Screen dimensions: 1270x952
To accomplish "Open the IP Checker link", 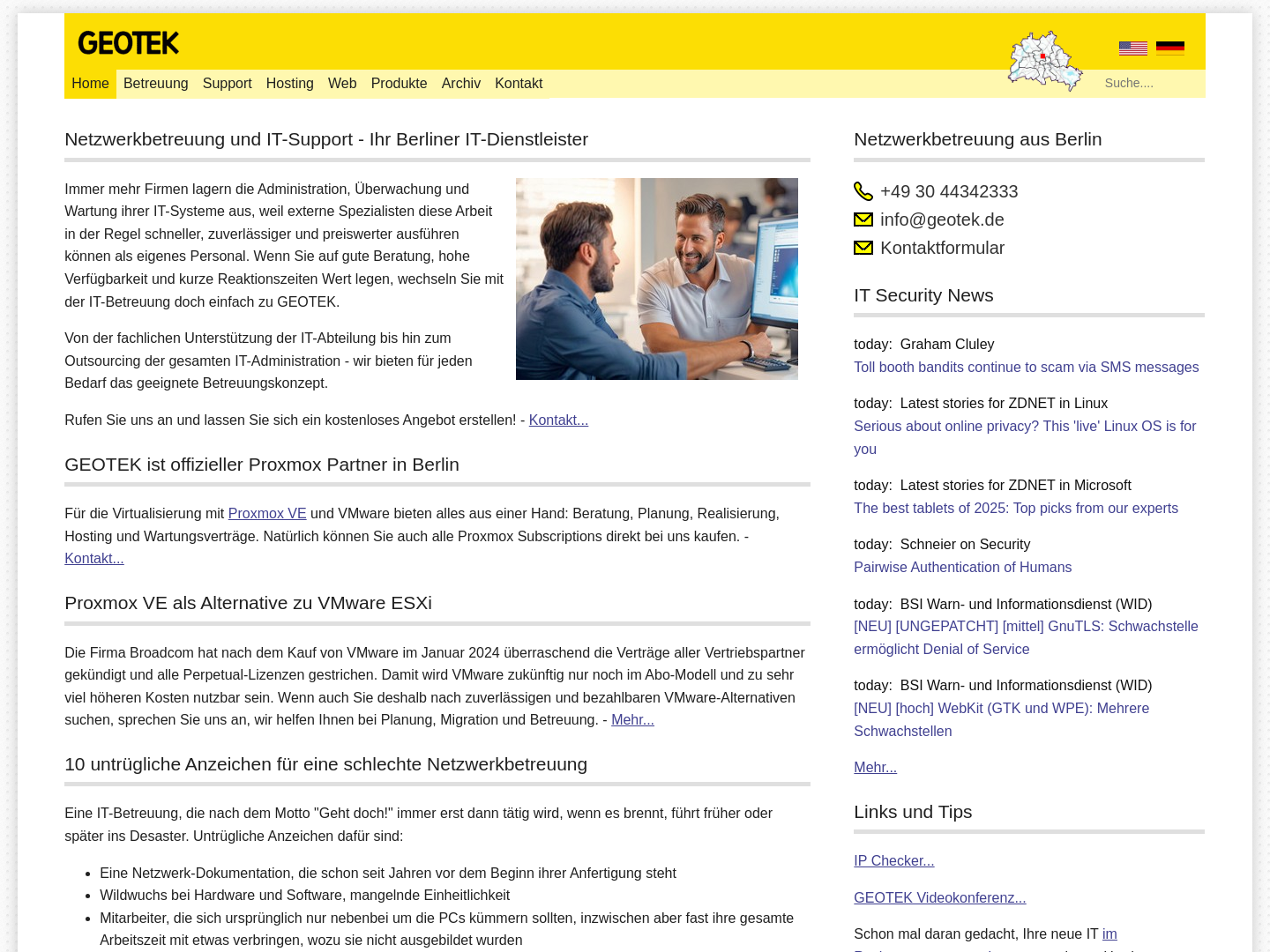I will coord(893,861).
